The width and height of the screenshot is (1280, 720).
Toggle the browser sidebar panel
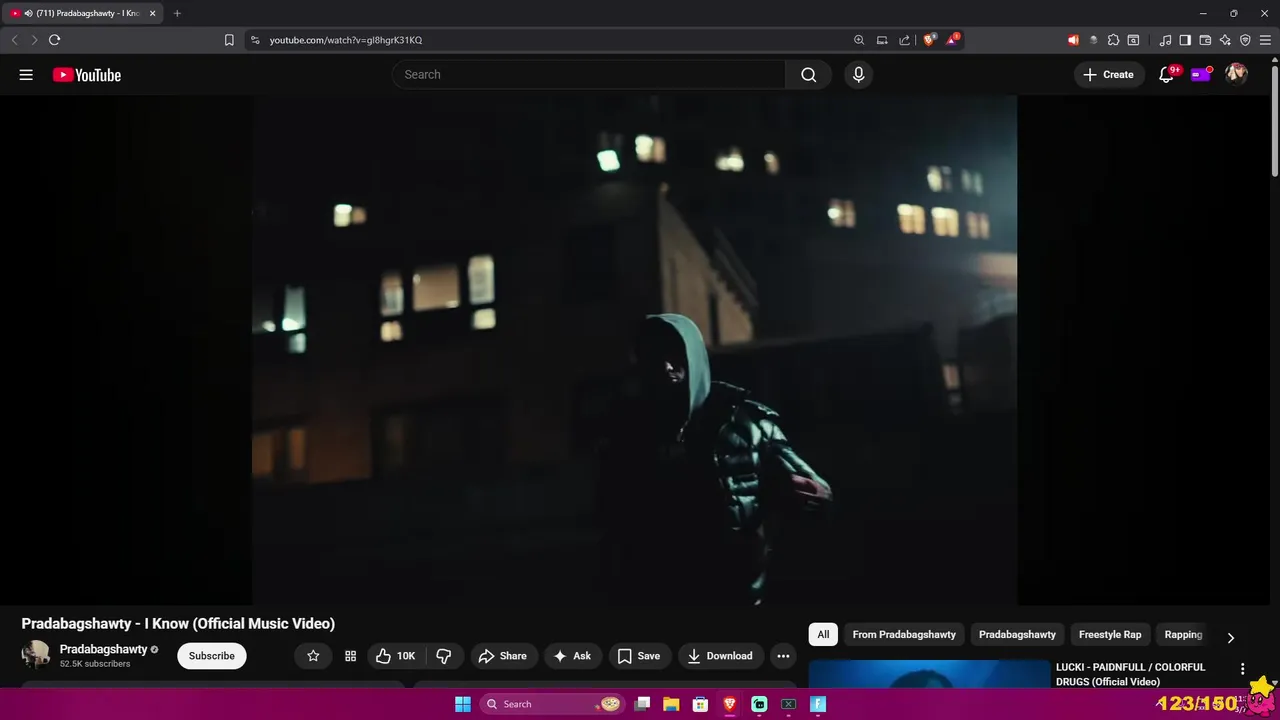pos(1185,40)
